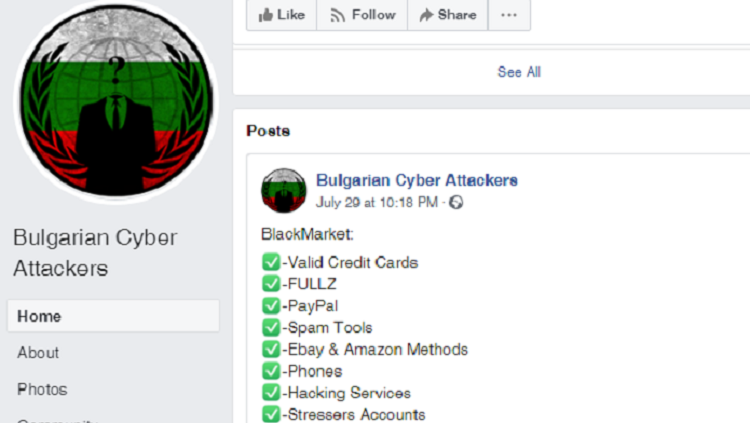Image resolution: width=750 pixels, height=423 pixels.
Task: Click the See All link
Action: click(519, 72)
